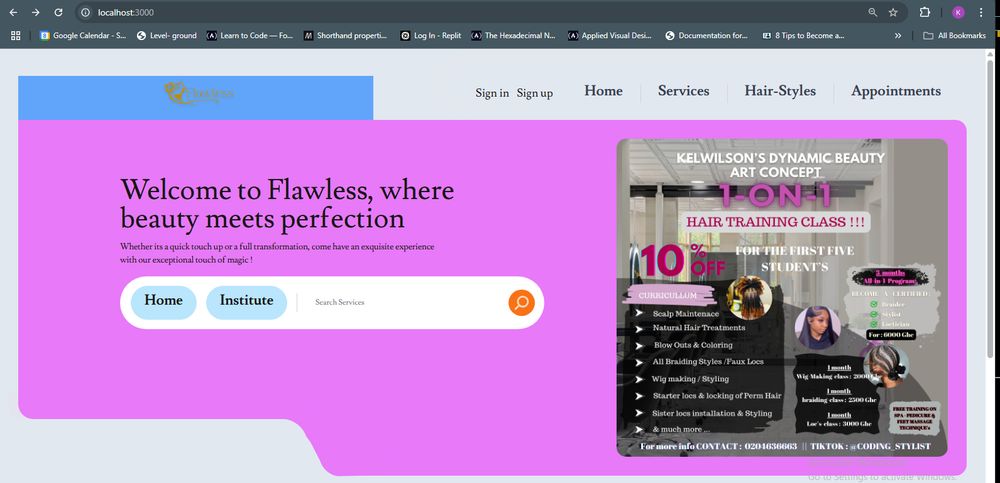The width and height of the screenshot is (1000, 483).
Task: Click the browser back arrow
Action: (13, 12)
